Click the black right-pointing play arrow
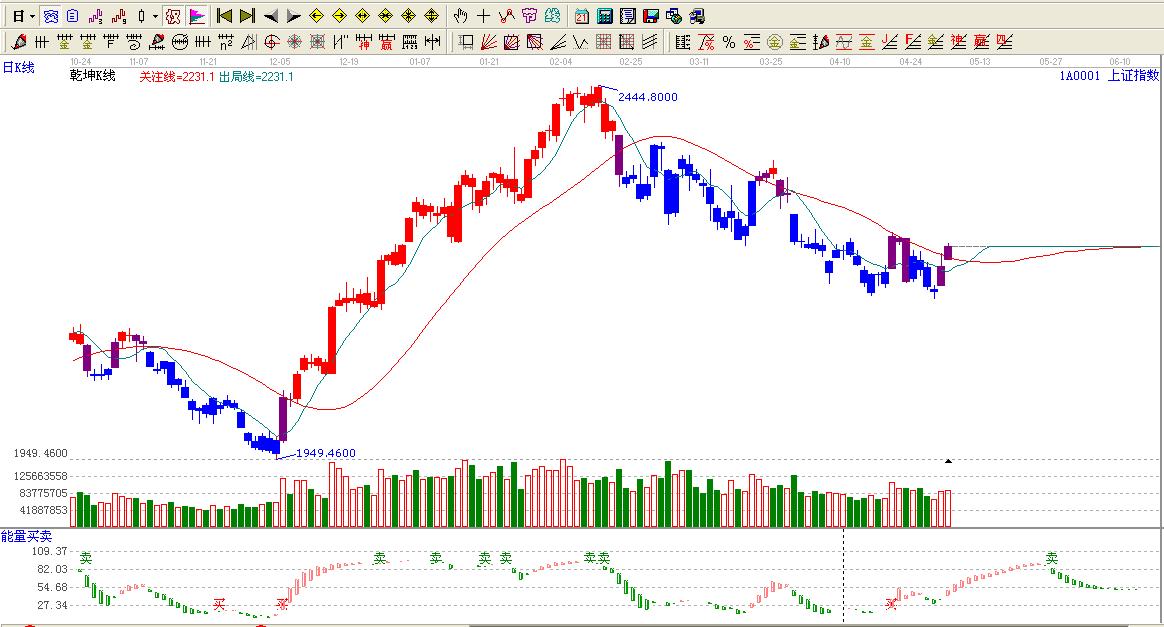 (x=293, y=16)
